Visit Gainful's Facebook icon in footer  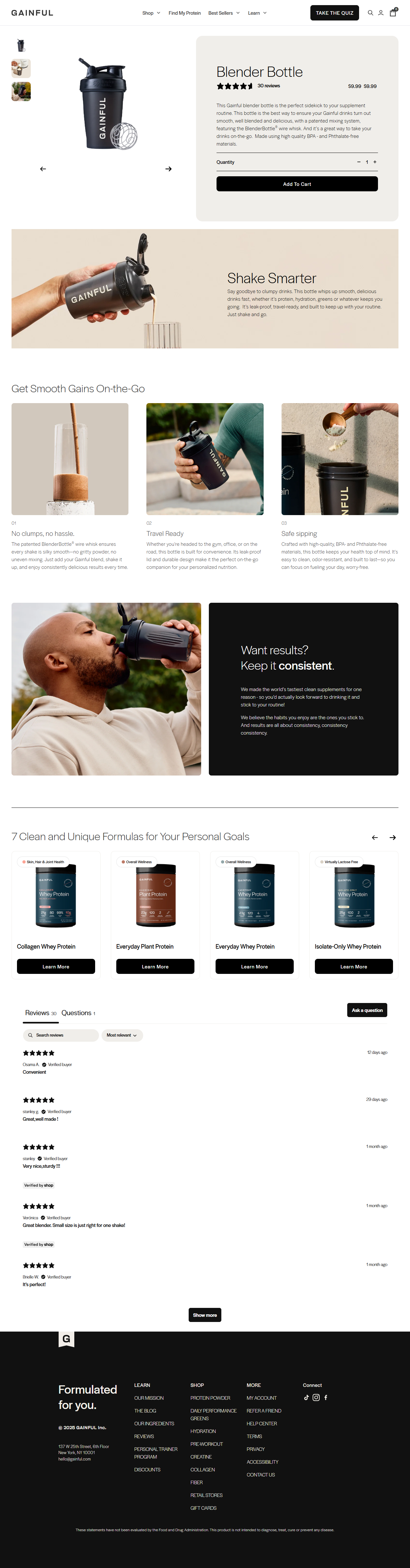click(x=325, y=1397)
